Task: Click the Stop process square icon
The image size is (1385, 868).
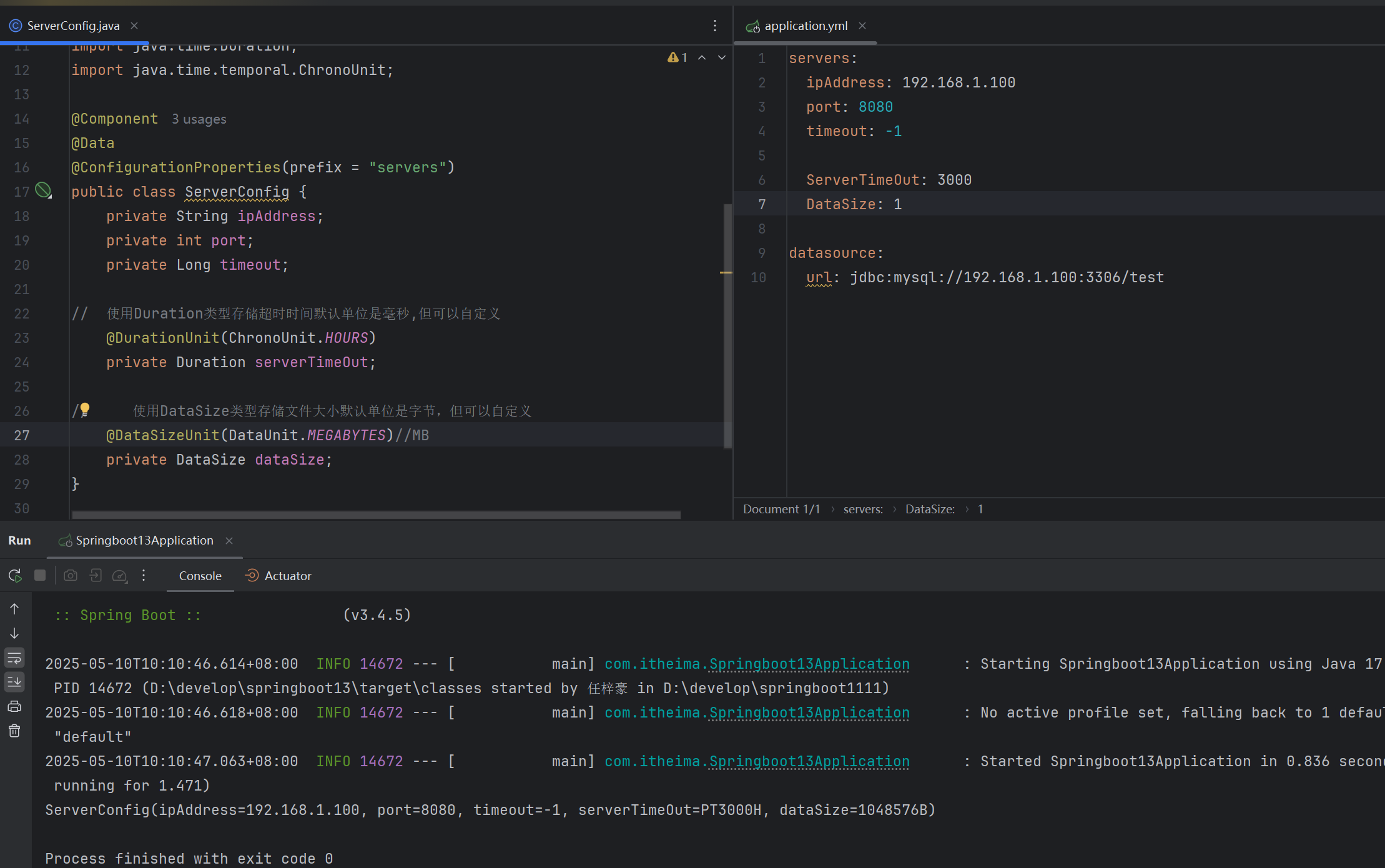Action: point(40,576)
